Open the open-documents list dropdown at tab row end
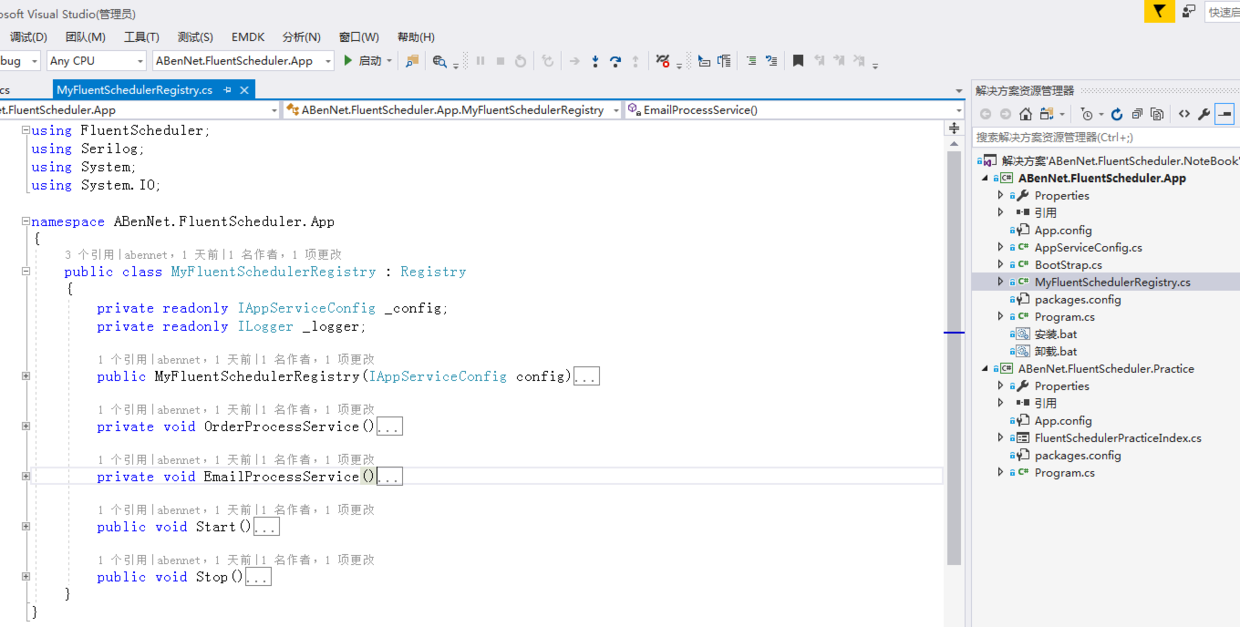Viewport: 1240px width, 627px height. click(959, 91)
